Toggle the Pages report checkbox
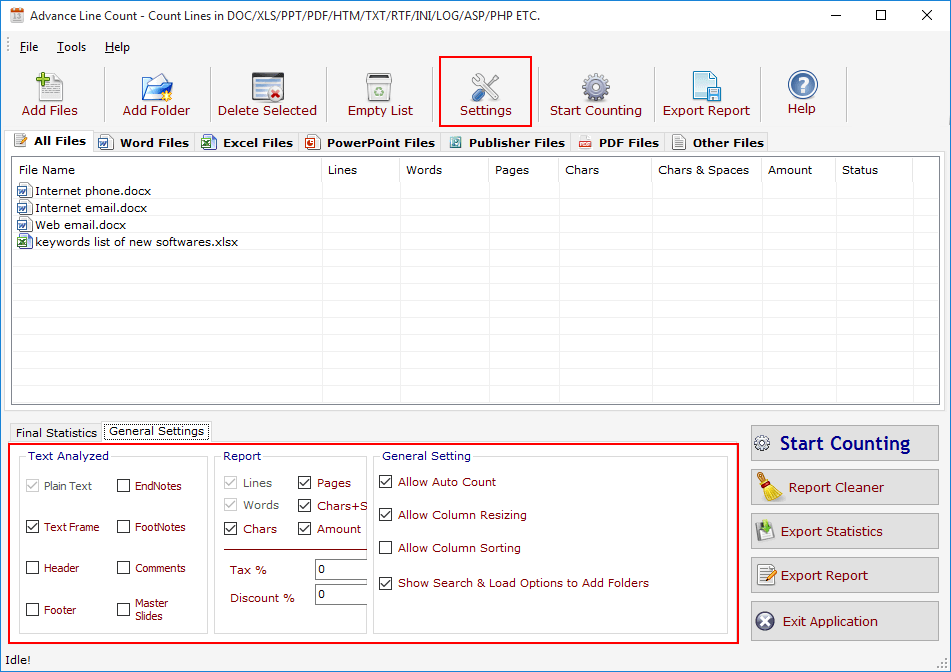This screenshot has width=951, height=672. 304,483
